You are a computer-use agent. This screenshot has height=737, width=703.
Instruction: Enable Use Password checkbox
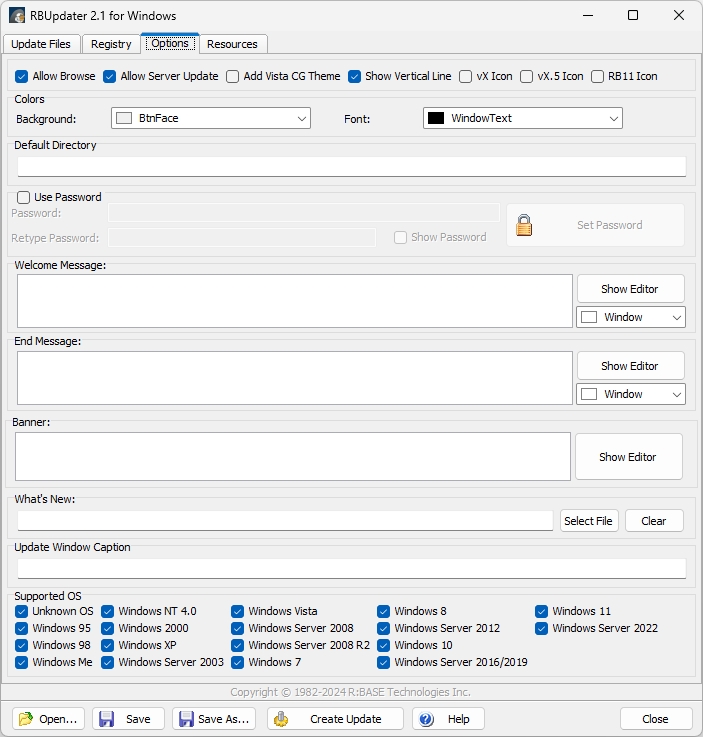click(23, 197)
